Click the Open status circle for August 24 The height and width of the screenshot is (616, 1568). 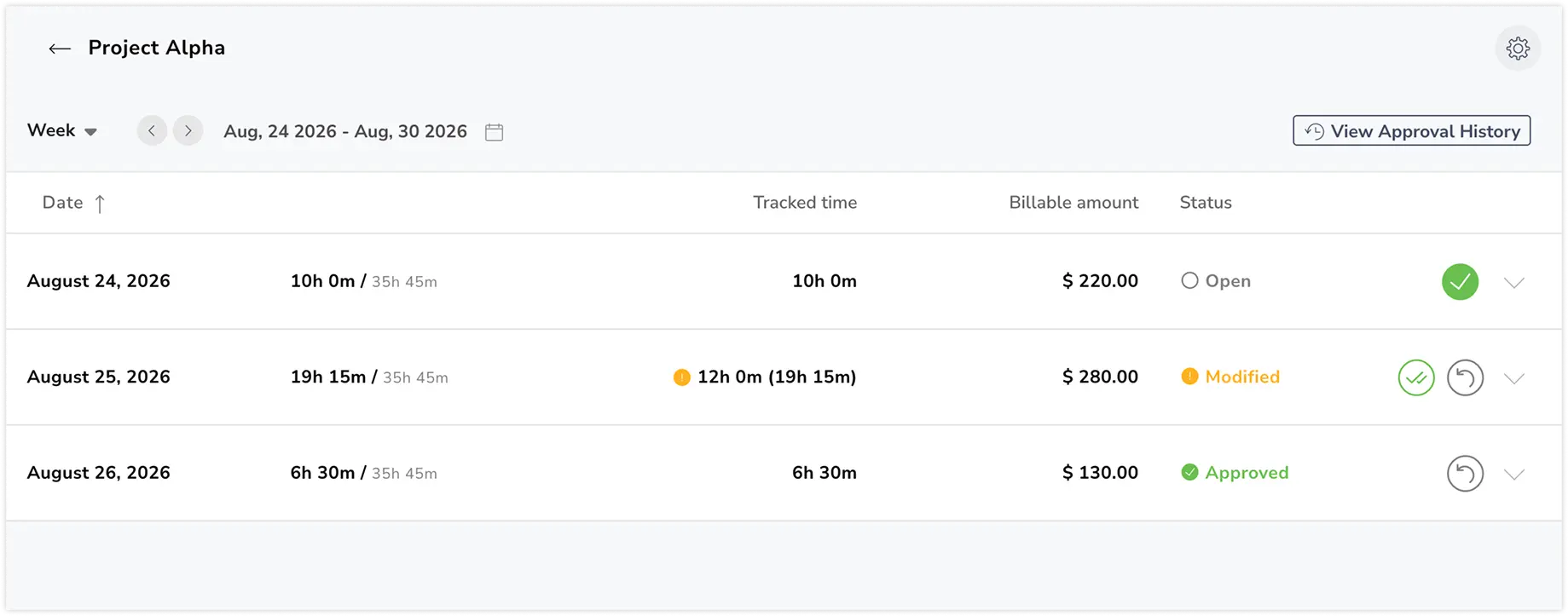[x=1189, y=281]
